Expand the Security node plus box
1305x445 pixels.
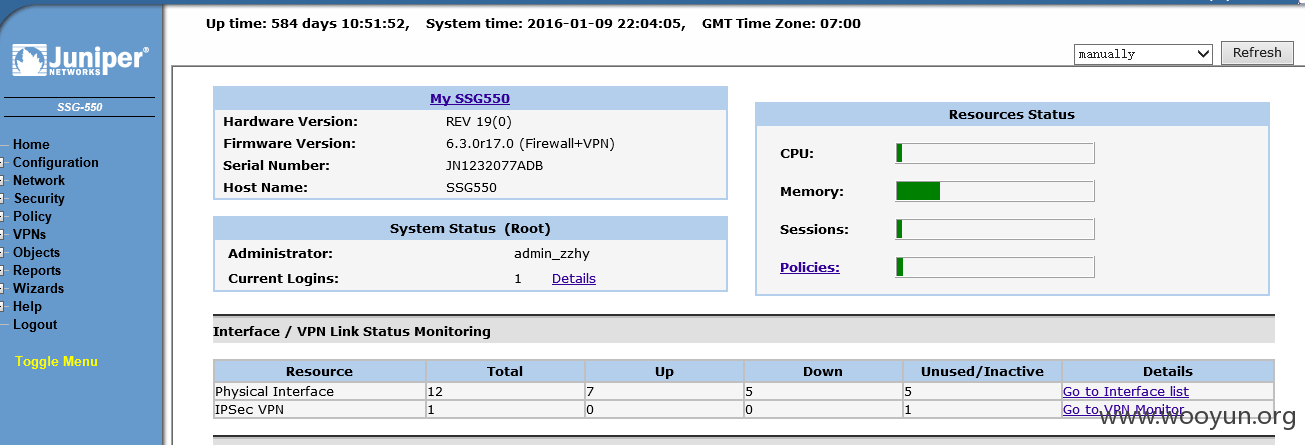[3, 199]
